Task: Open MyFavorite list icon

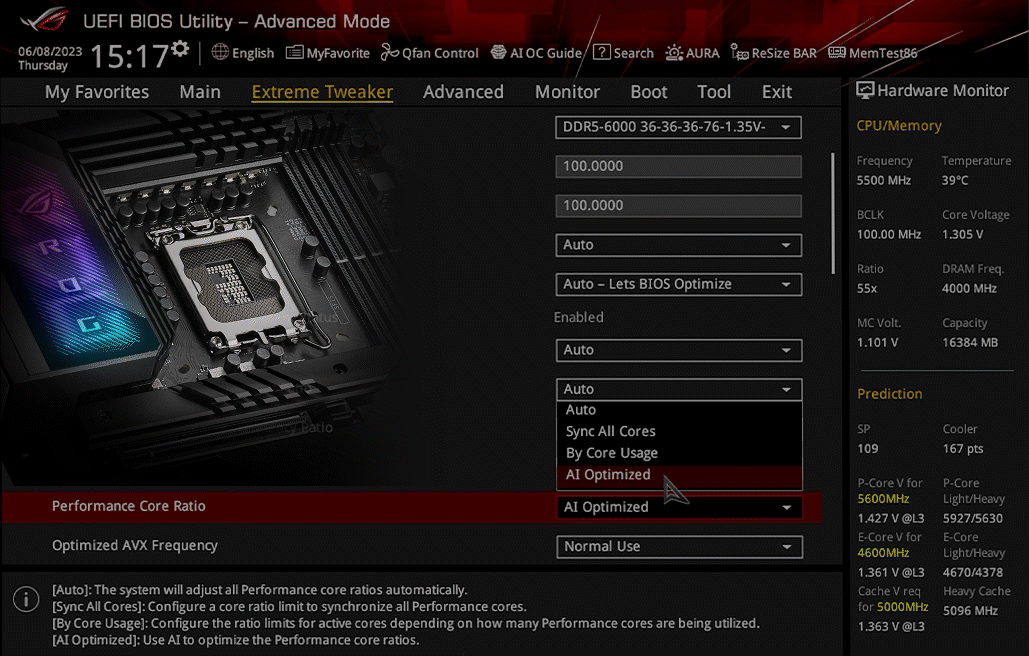Action: 295,52
